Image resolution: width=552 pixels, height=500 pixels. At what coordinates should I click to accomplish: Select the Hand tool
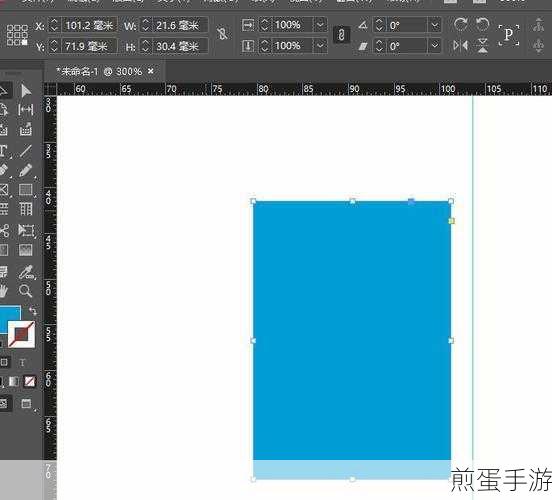tap(3, 291)
